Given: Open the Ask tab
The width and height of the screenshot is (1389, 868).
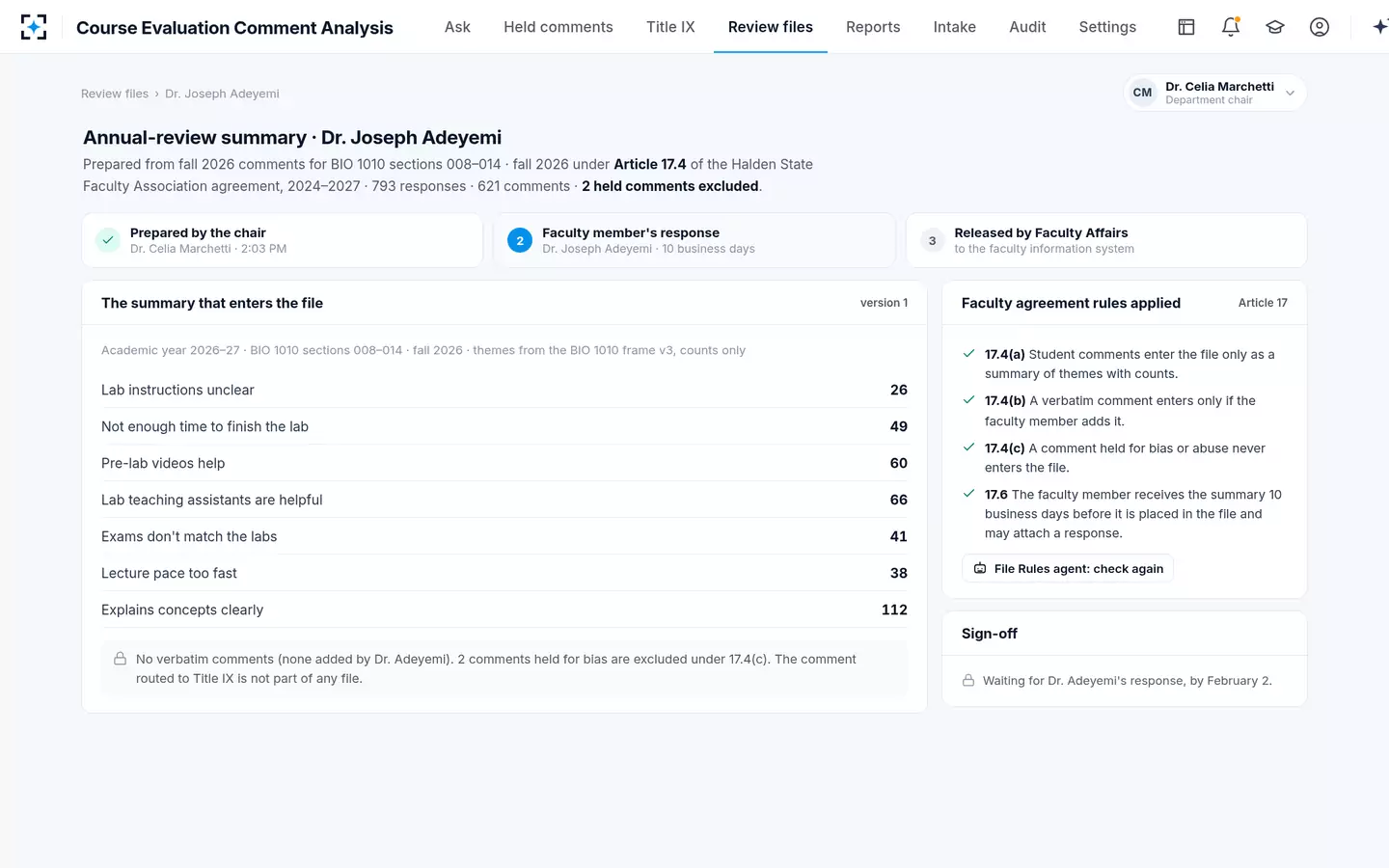Looking at the screenshot, I should 457,27.
